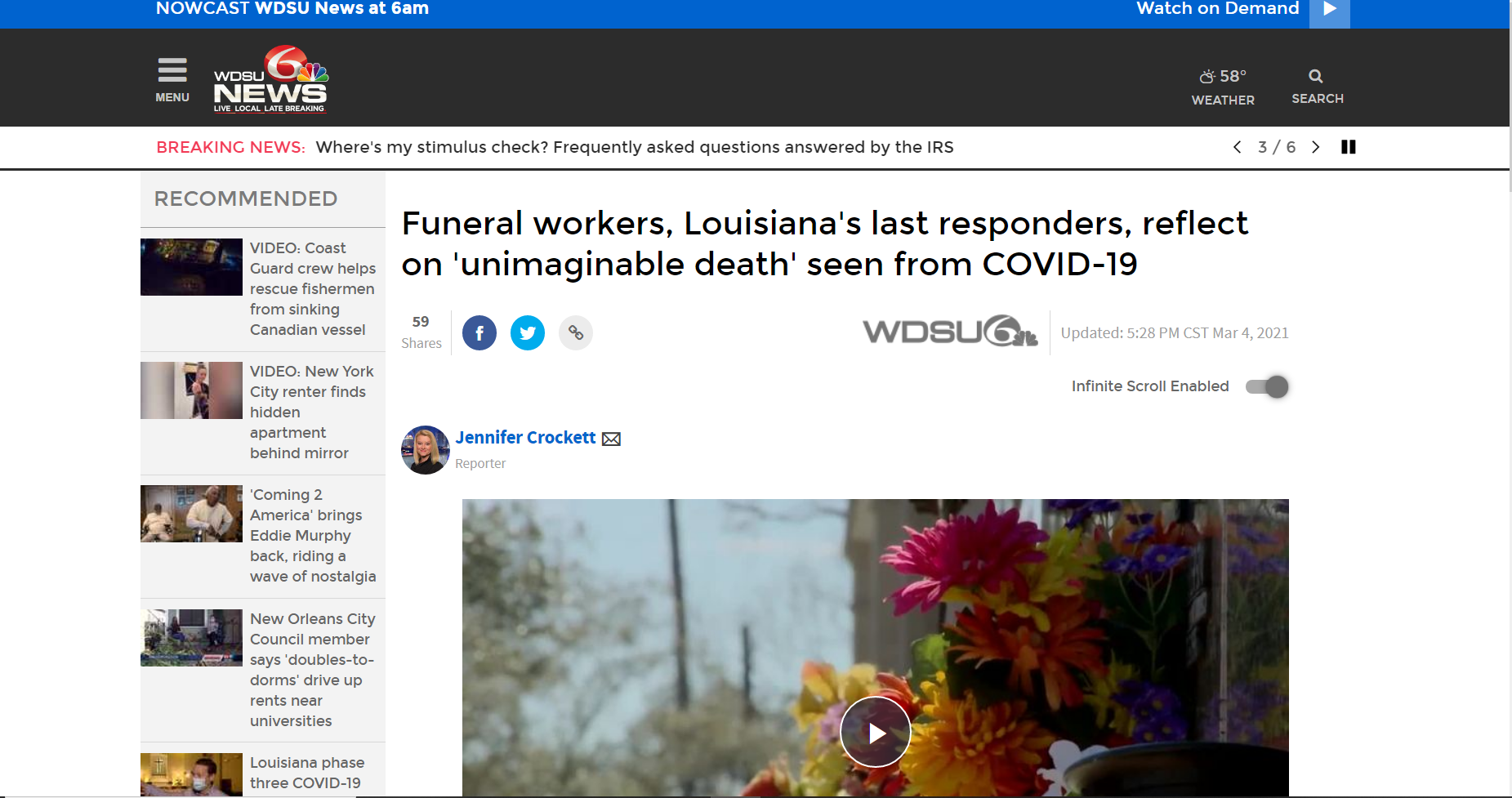
Task: Pause the breaking news ticker
Action: 1348,147
